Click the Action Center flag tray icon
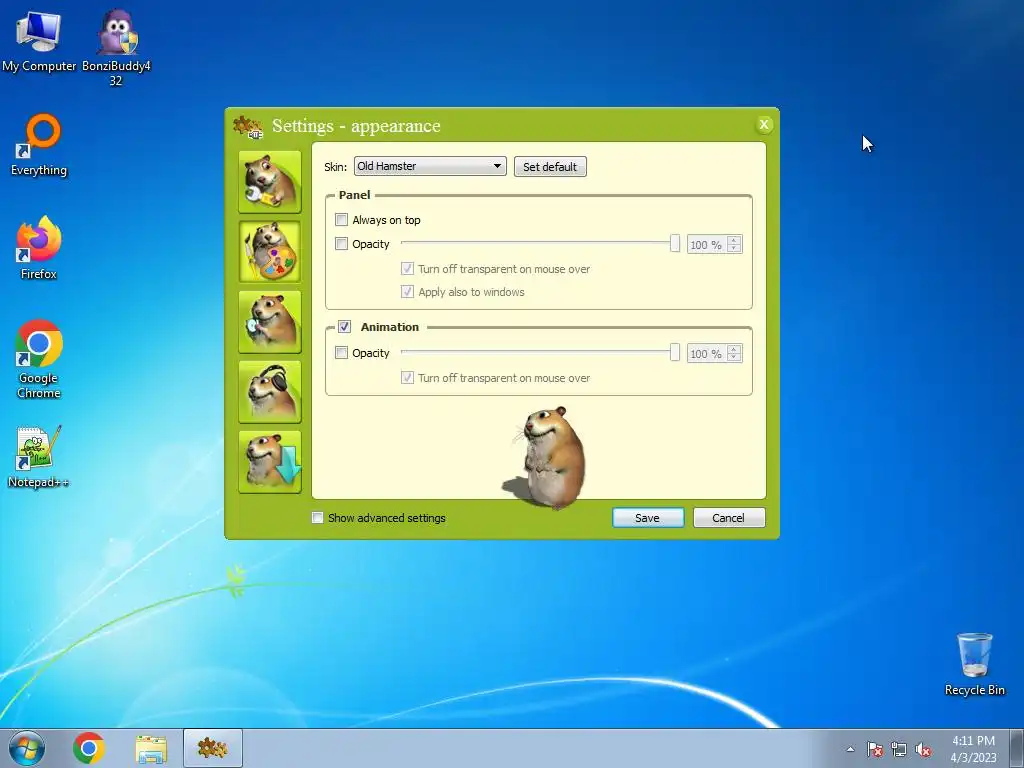The image size is (1024, 768). pos(874,749)
